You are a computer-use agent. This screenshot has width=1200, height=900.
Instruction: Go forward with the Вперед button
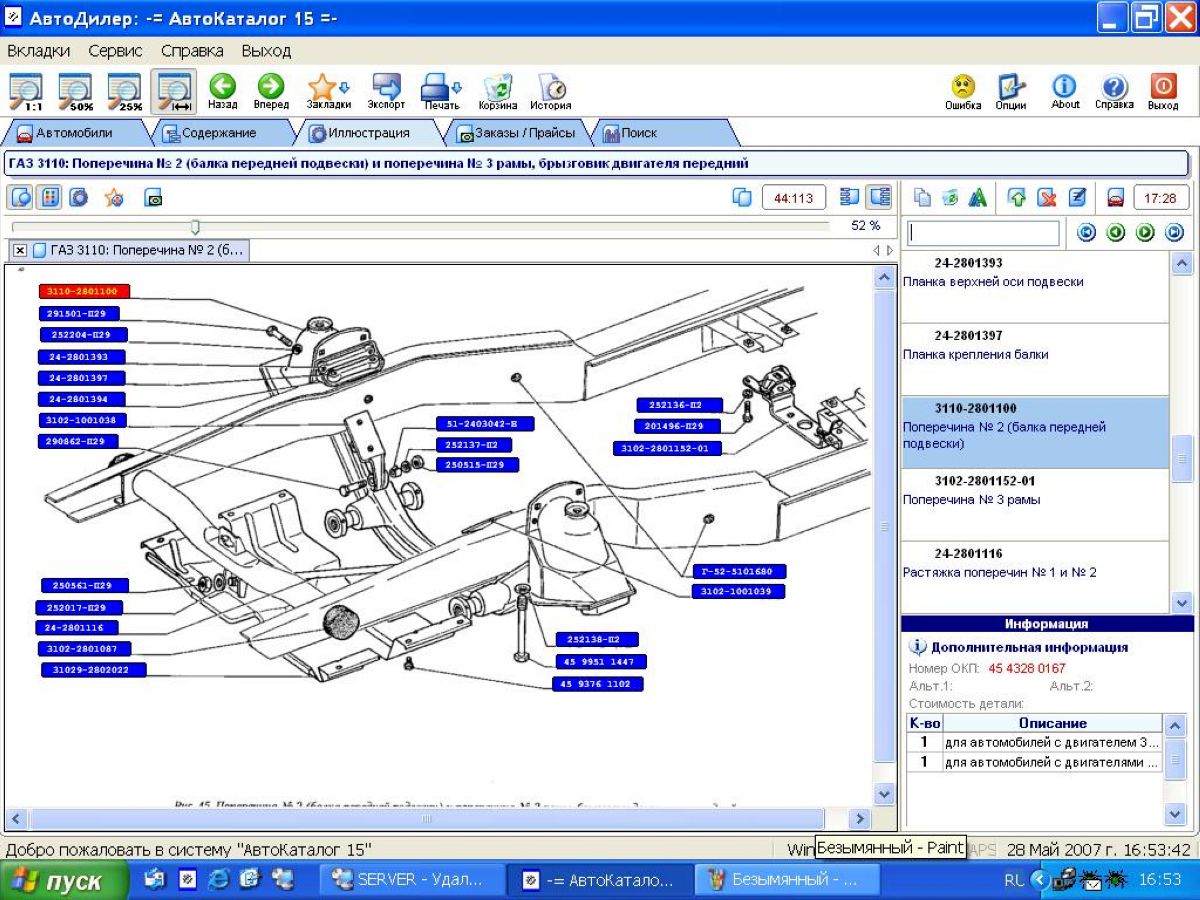(270, 91)
